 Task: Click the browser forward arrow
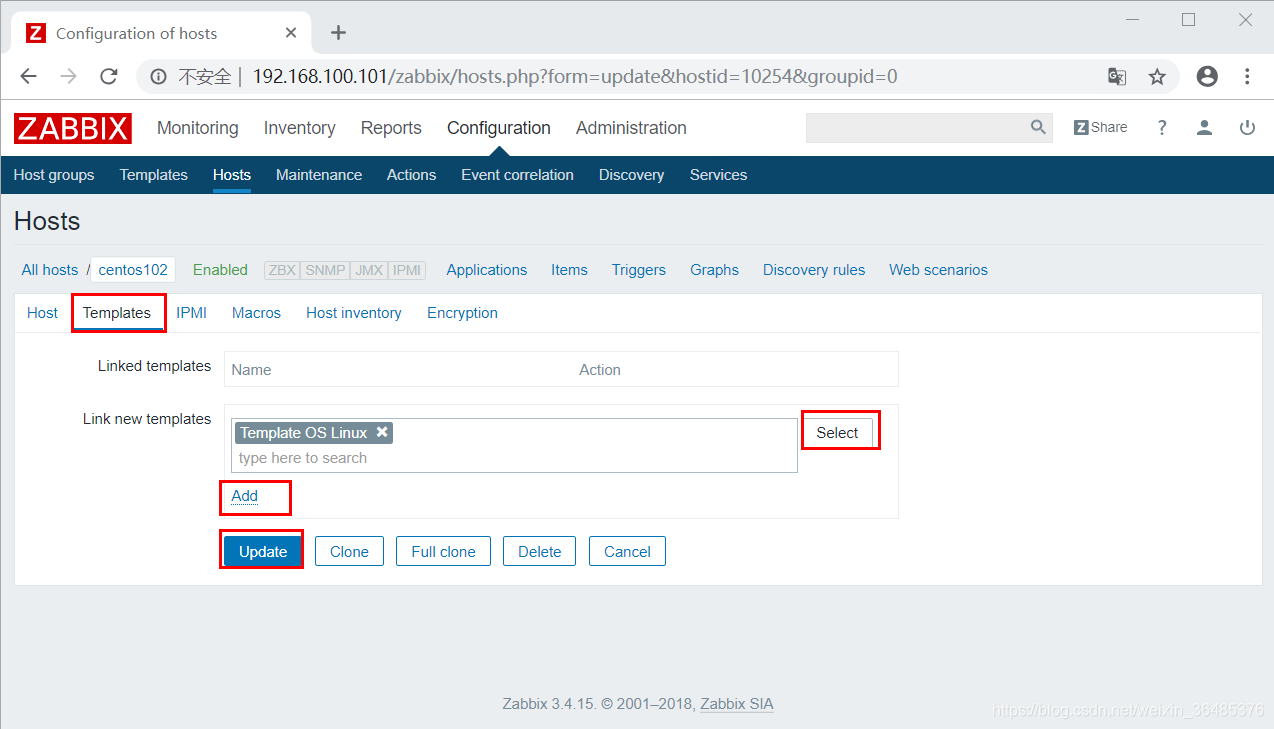pos(68,76)
